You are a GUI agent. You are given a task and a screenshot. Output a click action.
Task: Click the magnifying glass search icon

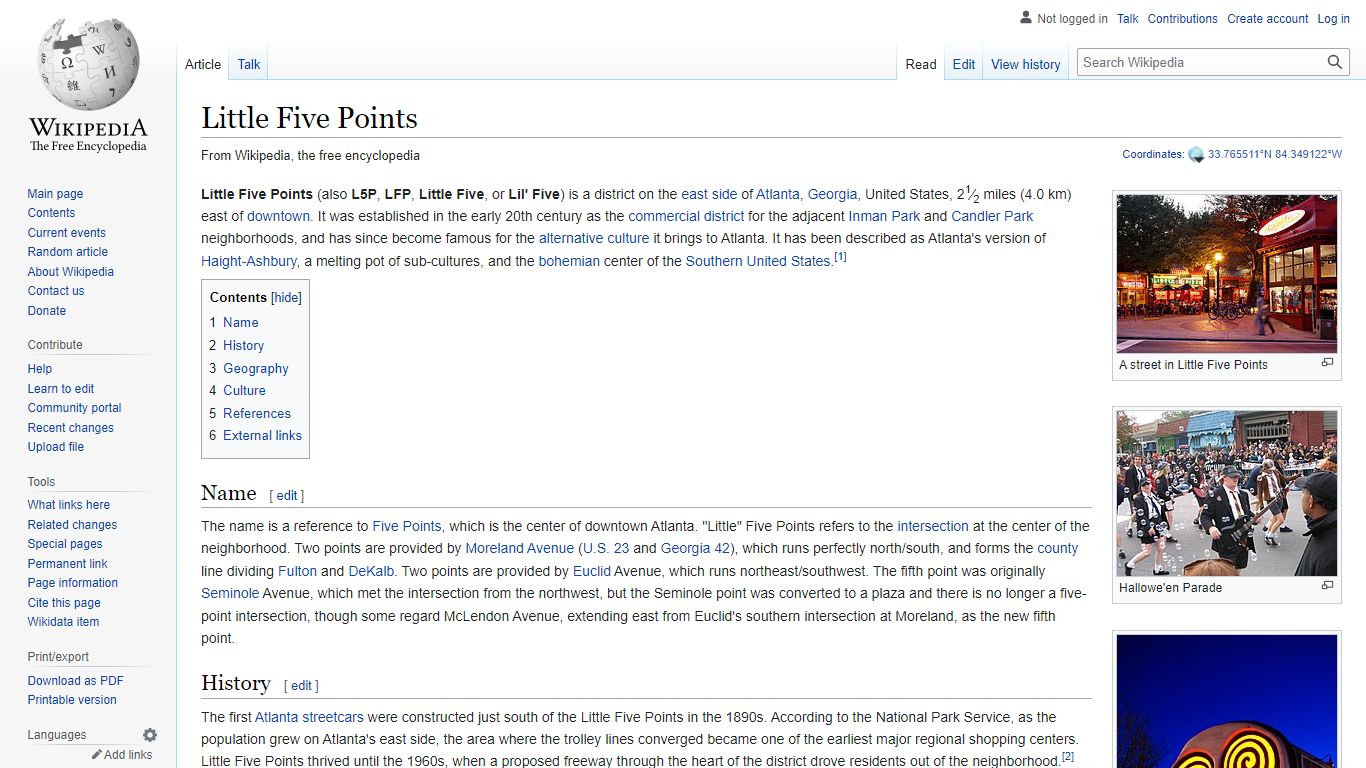pyautogui.click(x=1335, y=62)
